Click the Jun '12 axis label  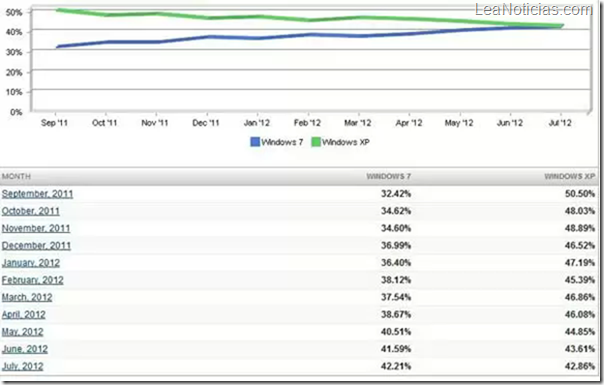510,123
